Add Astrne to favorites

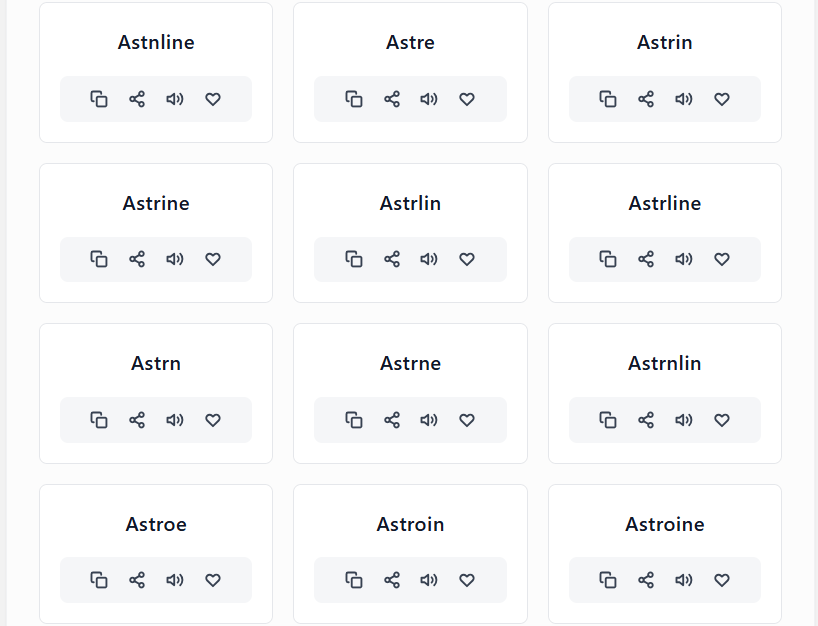pyautogui.click(x=467, y=420)
